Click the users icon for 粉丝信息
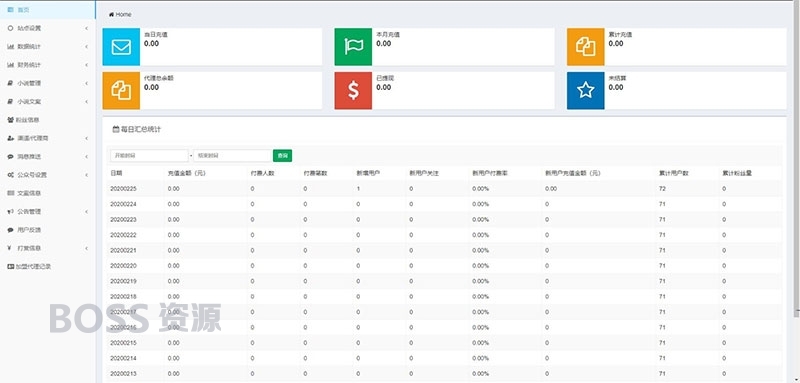 [x=11, y=120]
